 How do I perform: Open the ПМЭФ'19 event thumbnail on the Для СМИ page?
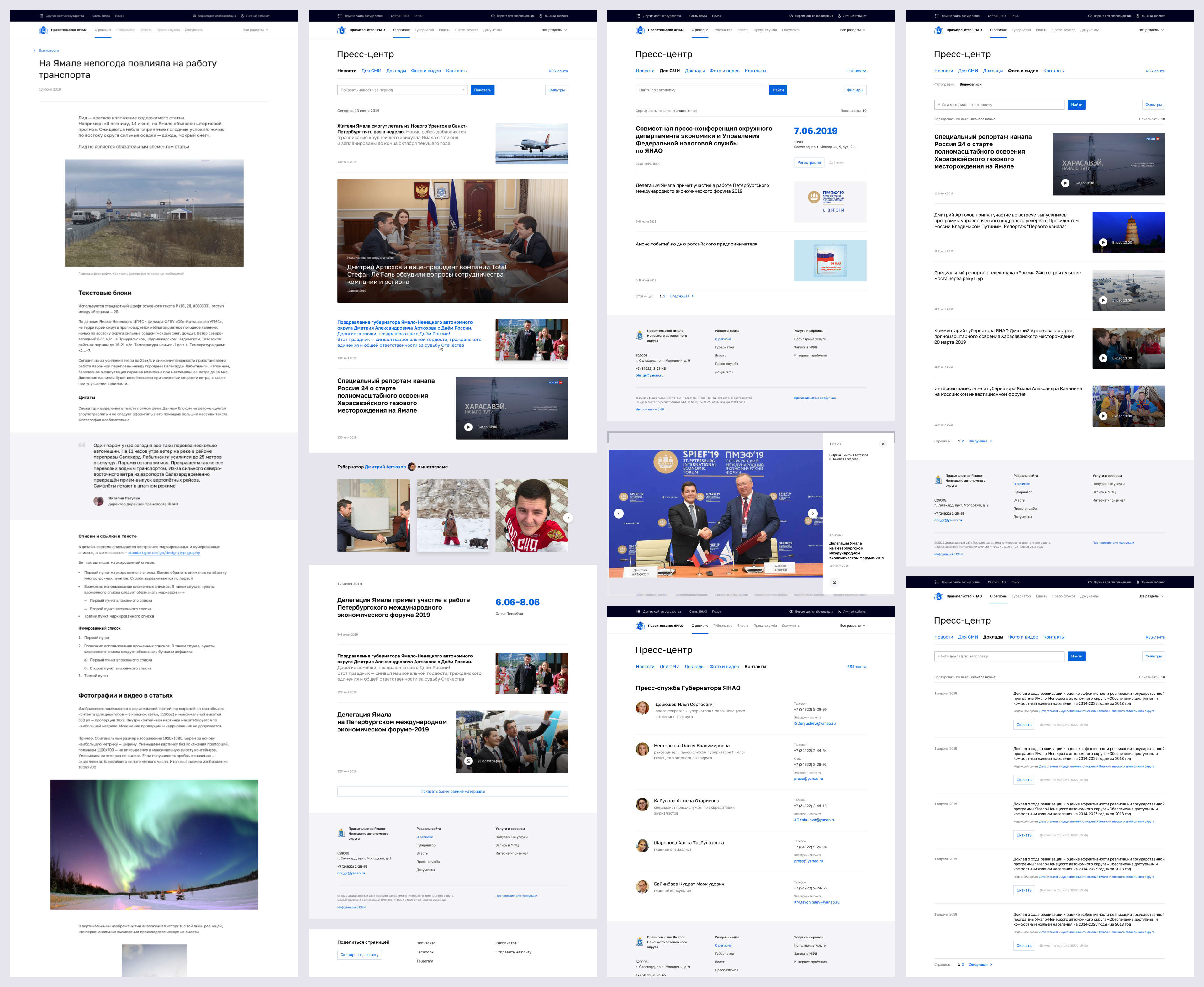click(830, 202)
